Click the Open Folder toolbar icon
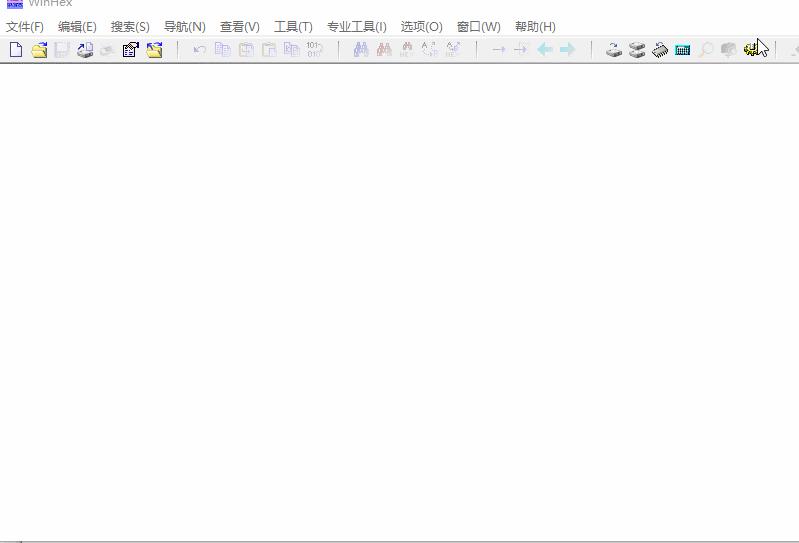 [x=154, y=49]
